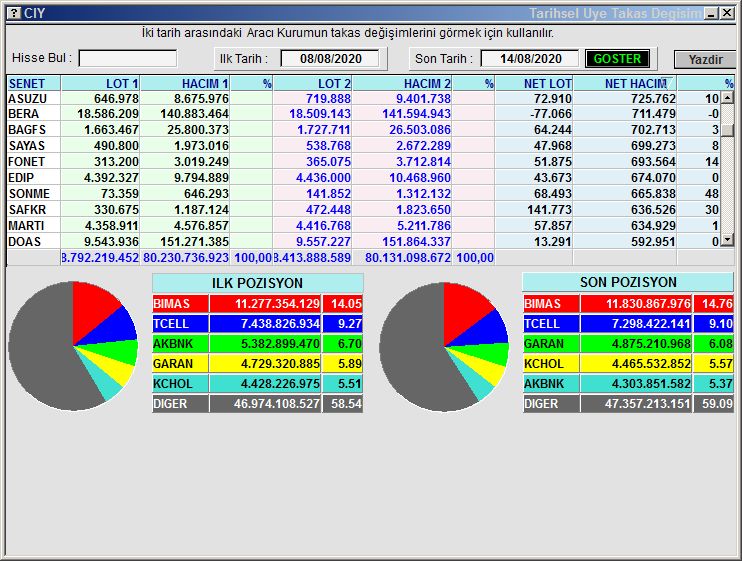Click the Son Tarih date field
This screenshot has width=742, height=561.
tap(530, 59)
